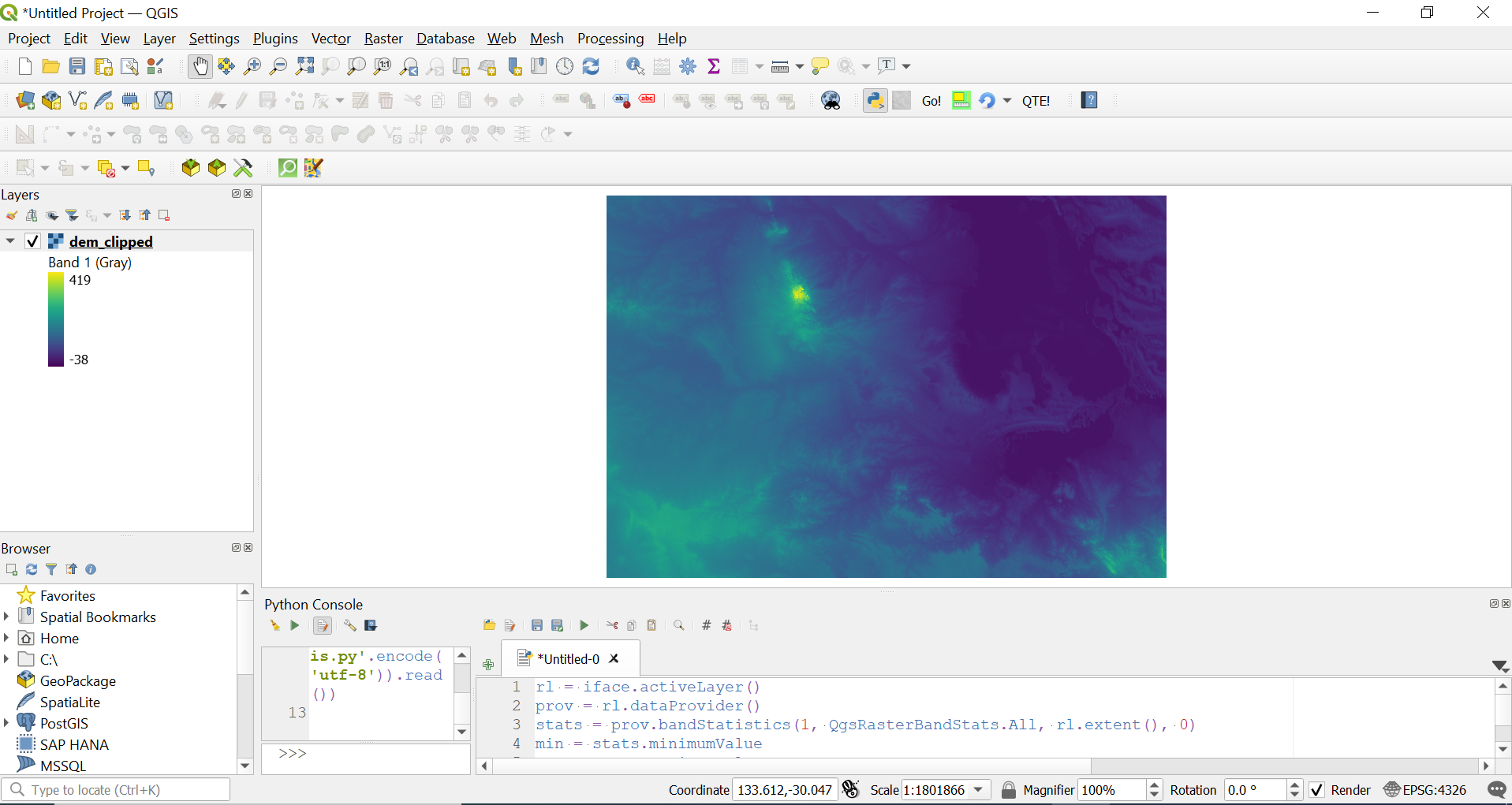This screenshot has width=1512, height=805.
Task: Select the Pan Map hand tool
Action: [200, 66]
